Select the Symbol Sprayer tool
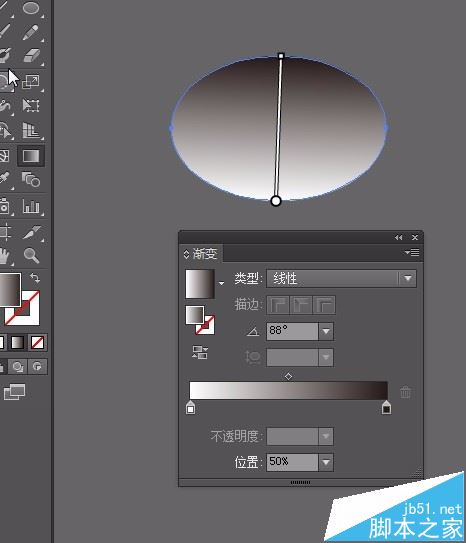 coord(4,206)
